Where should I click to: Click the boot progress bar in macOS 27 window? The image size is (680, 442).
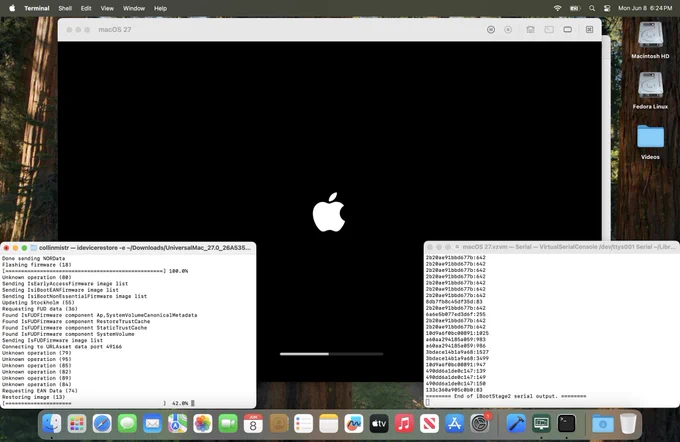[331, 354]
